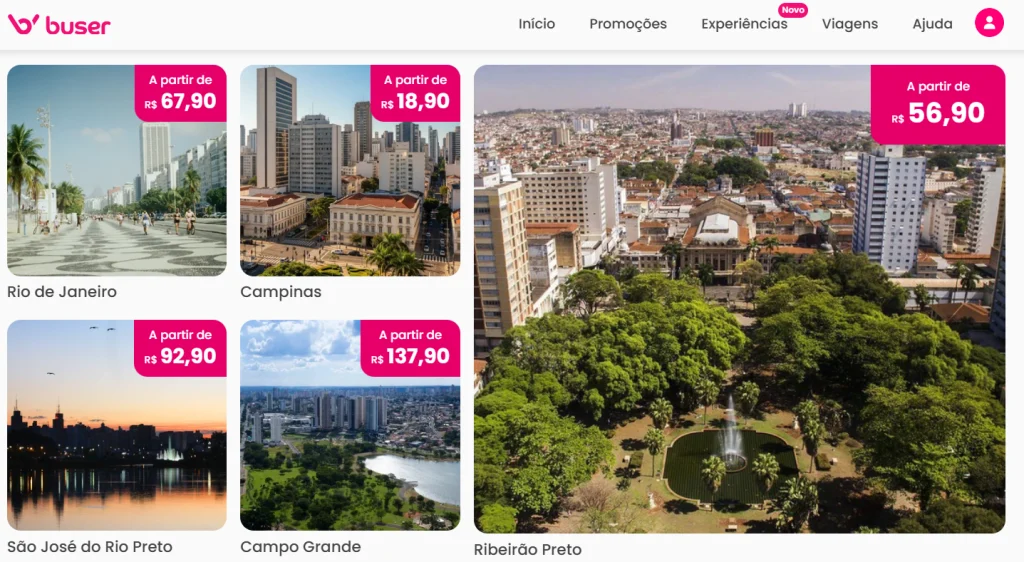The height and width of the screenshot is (562, 1024).
Task: Open the user profile icon
Action: point(989,23)
